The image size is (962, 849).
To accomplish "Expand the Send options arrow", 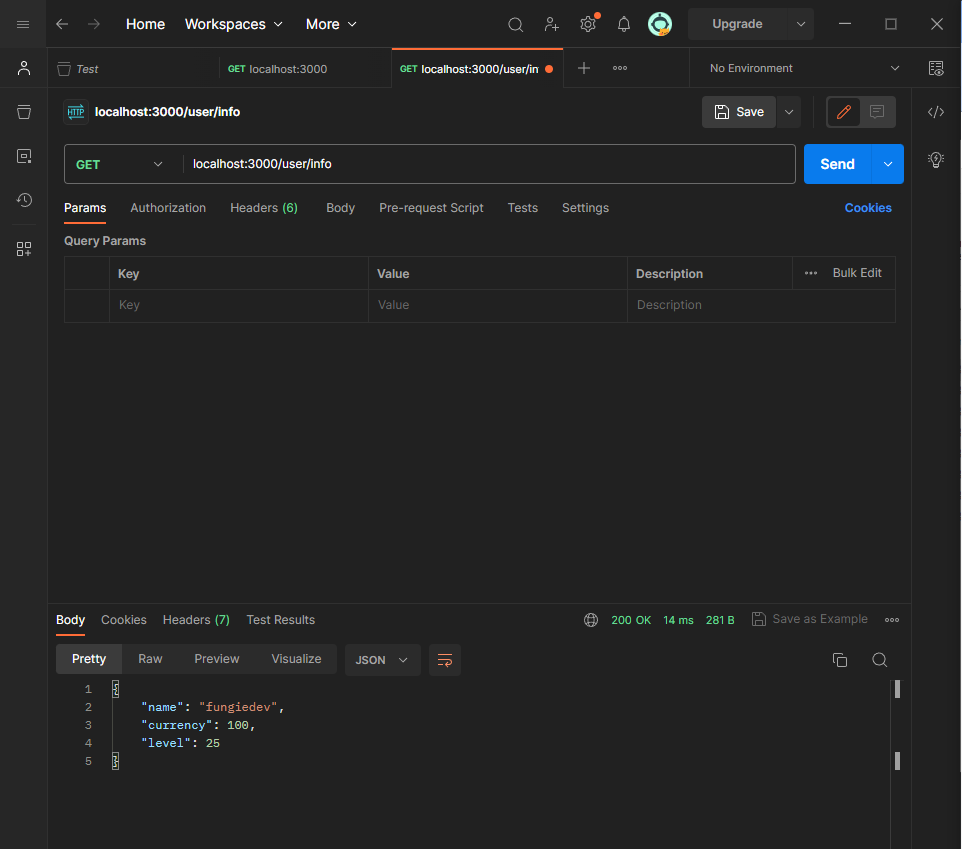I will click(888, 164).
